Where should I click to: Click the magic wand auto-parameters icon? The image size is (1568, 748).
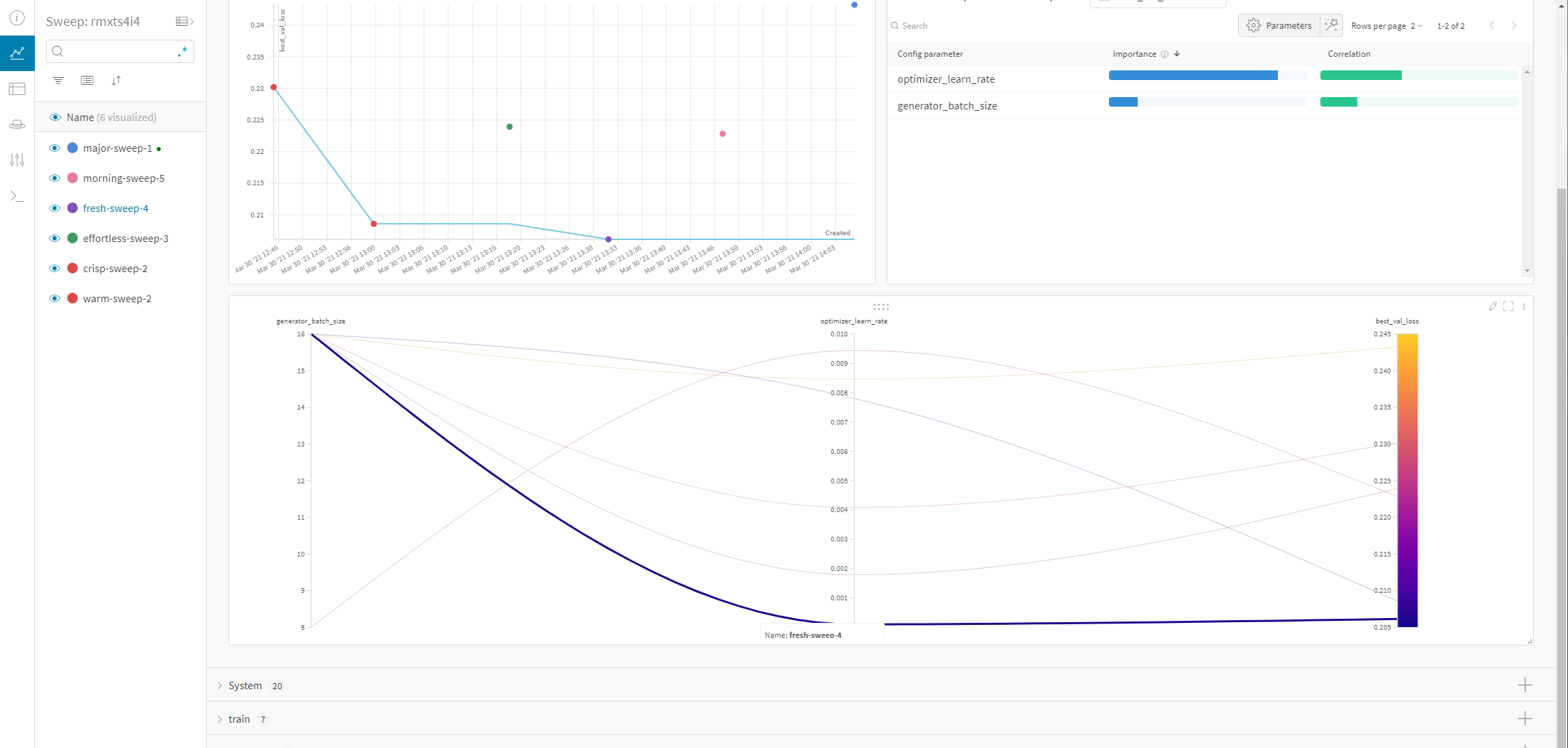1331,25
